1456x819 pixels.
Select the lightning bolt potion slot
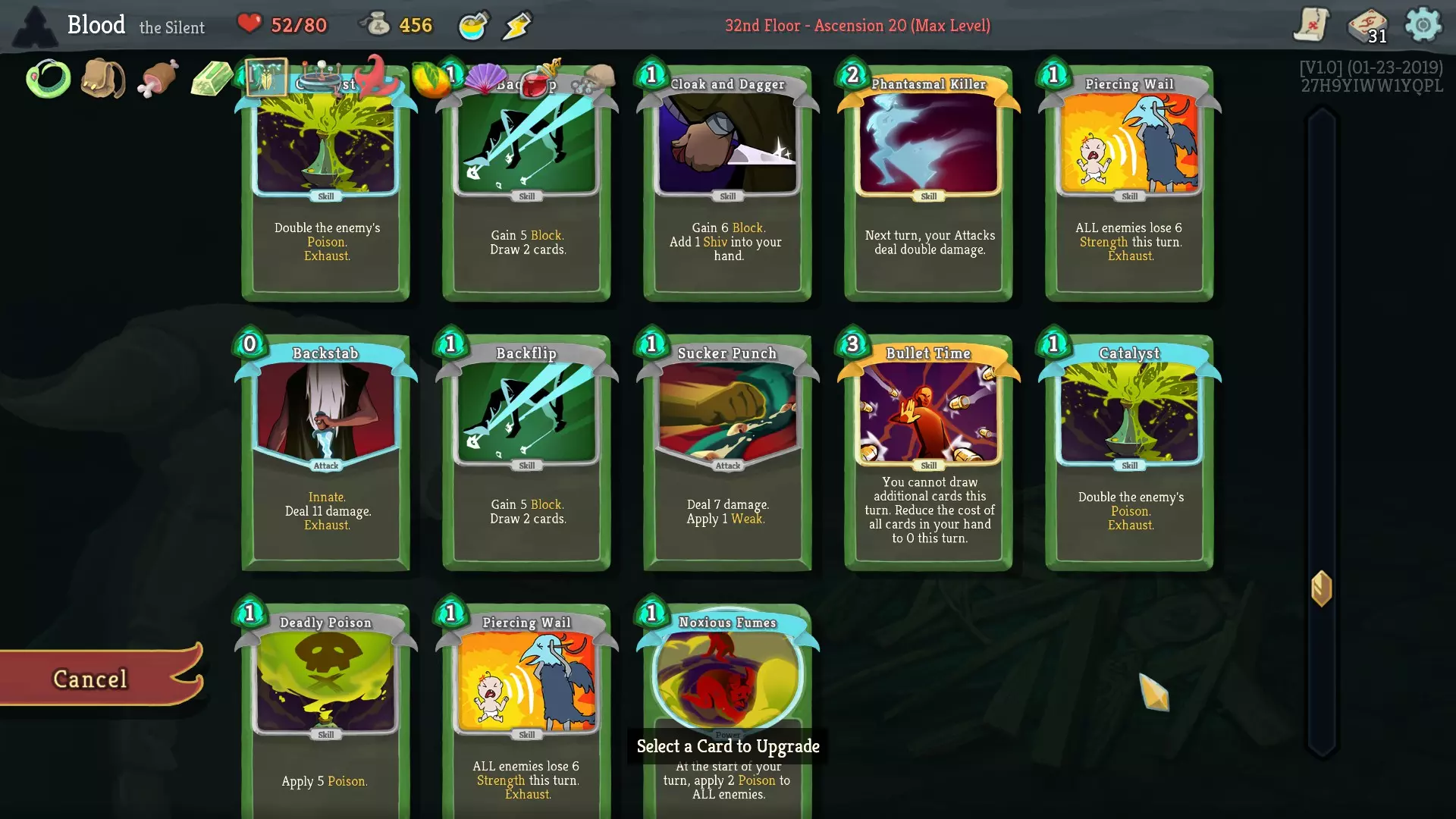(518, 26)
